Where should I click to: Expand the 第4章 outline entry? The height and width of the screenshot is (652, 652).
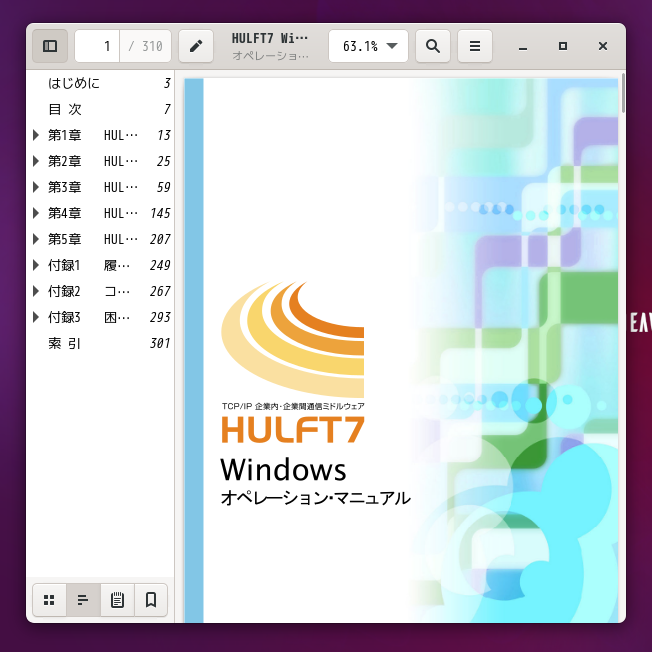click(36, 213)
